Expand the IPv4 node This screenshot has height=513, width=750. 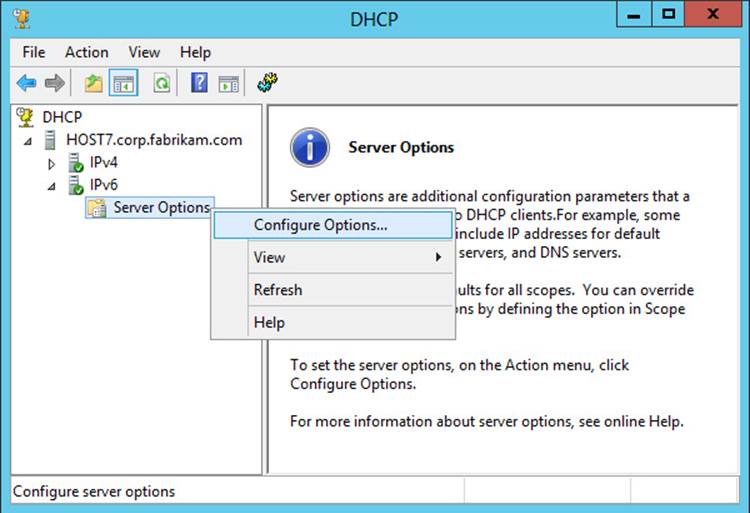point(52,164)
